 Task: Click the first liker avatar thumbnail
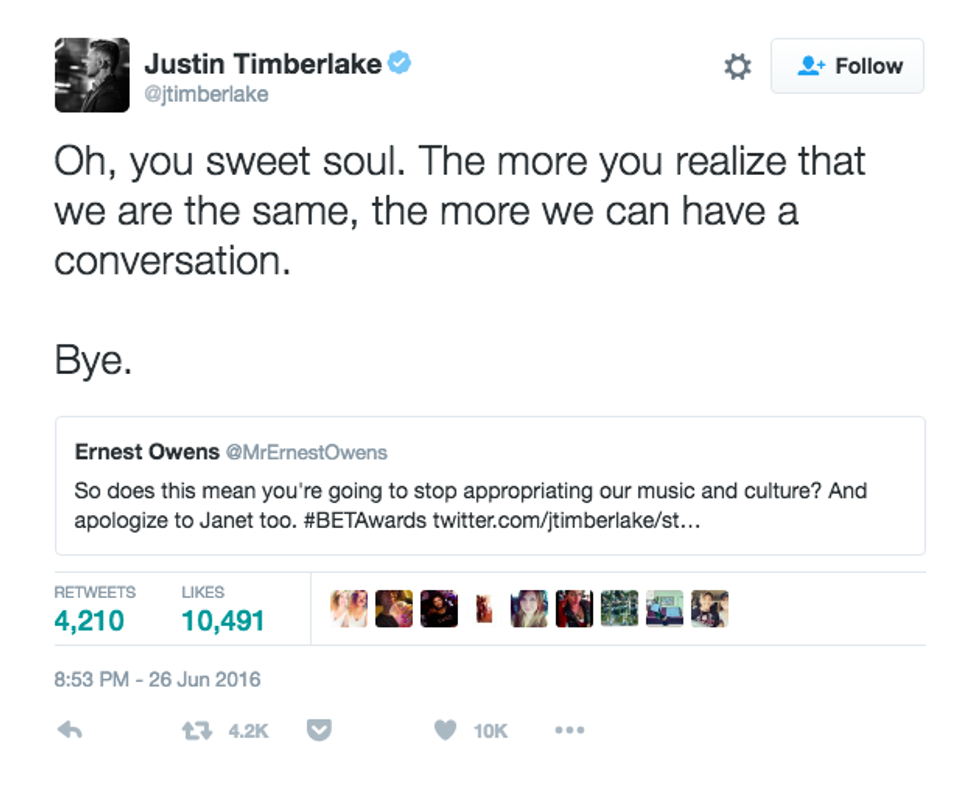(349, 608)
